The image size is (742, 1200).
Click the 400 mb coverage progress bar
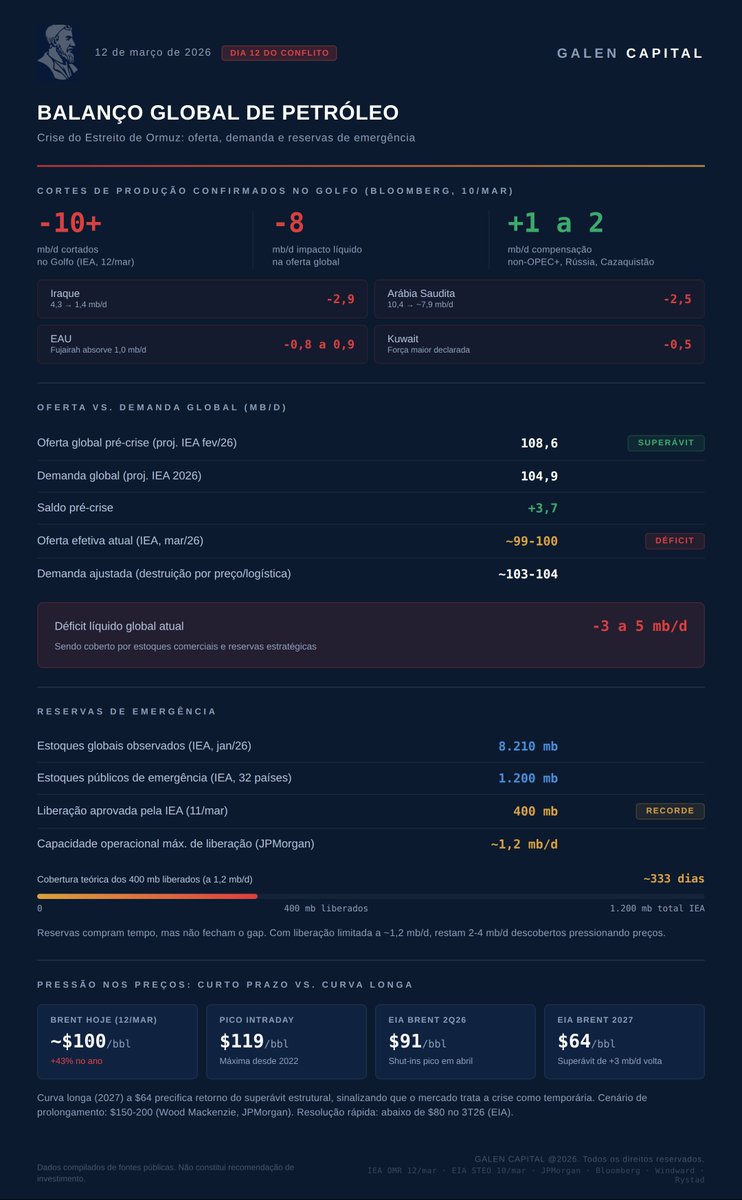click(371, 896)
